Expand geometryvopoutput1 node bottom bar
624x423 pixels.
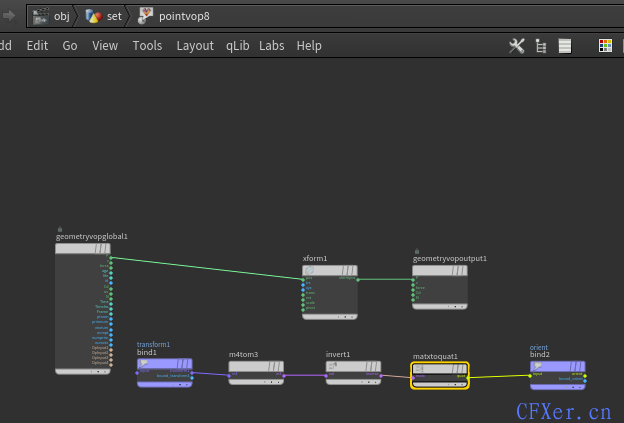(440, 305)
